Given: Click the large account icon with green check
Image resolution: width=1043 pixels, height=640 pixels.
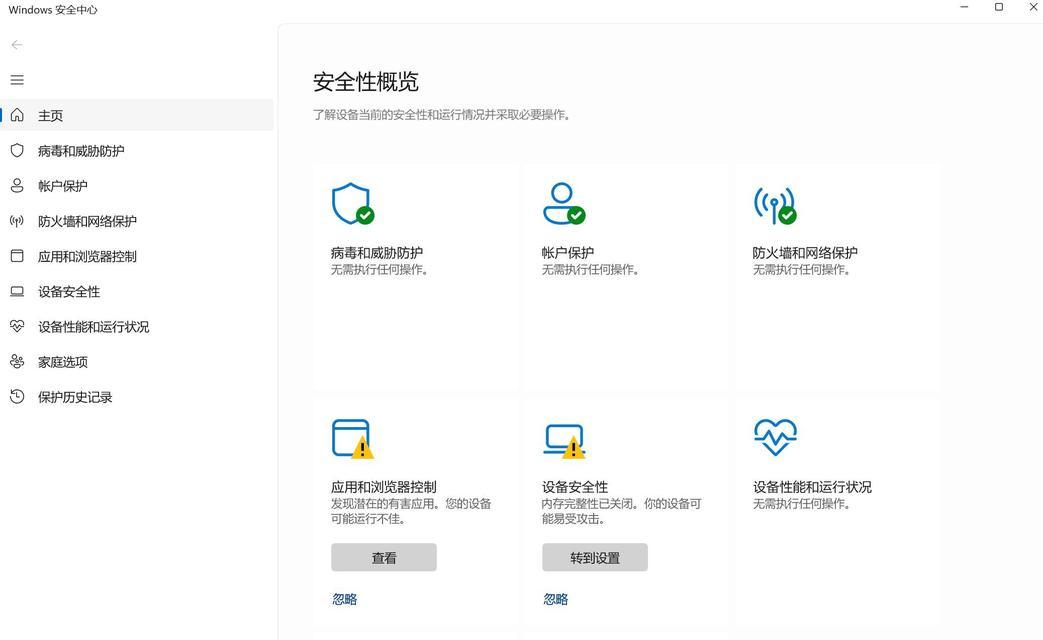Looking at the screenshot, I should pos(563,204).
